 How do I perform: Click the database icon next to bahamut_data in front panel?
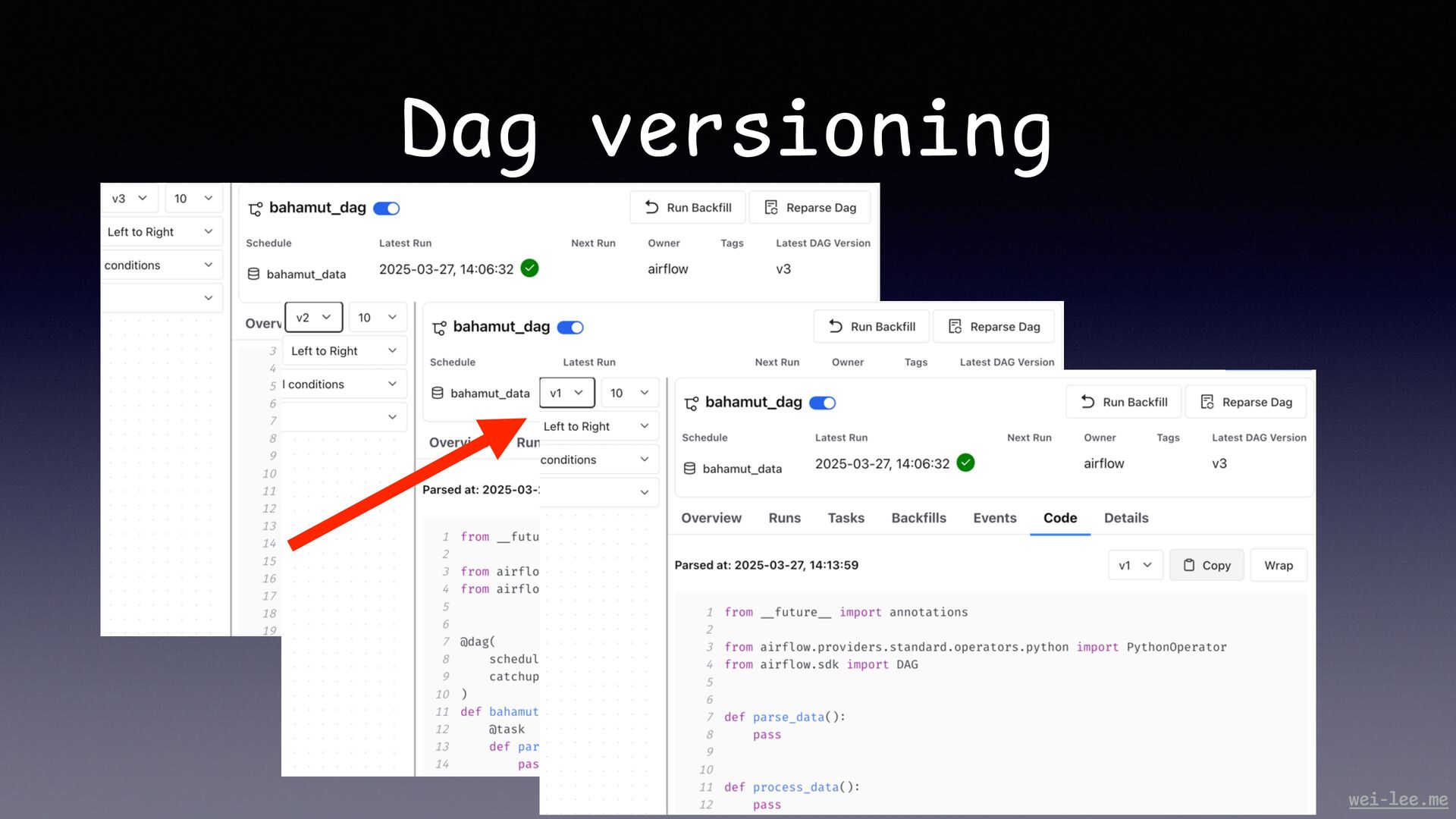point(689,469)
